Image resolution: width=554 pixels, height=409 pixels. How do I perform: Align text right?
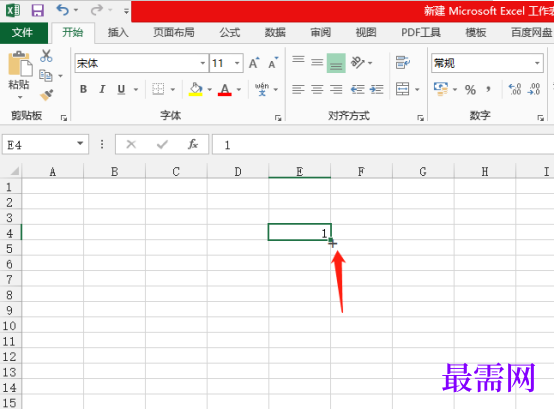pyautogui.click(x=336, y=89)
